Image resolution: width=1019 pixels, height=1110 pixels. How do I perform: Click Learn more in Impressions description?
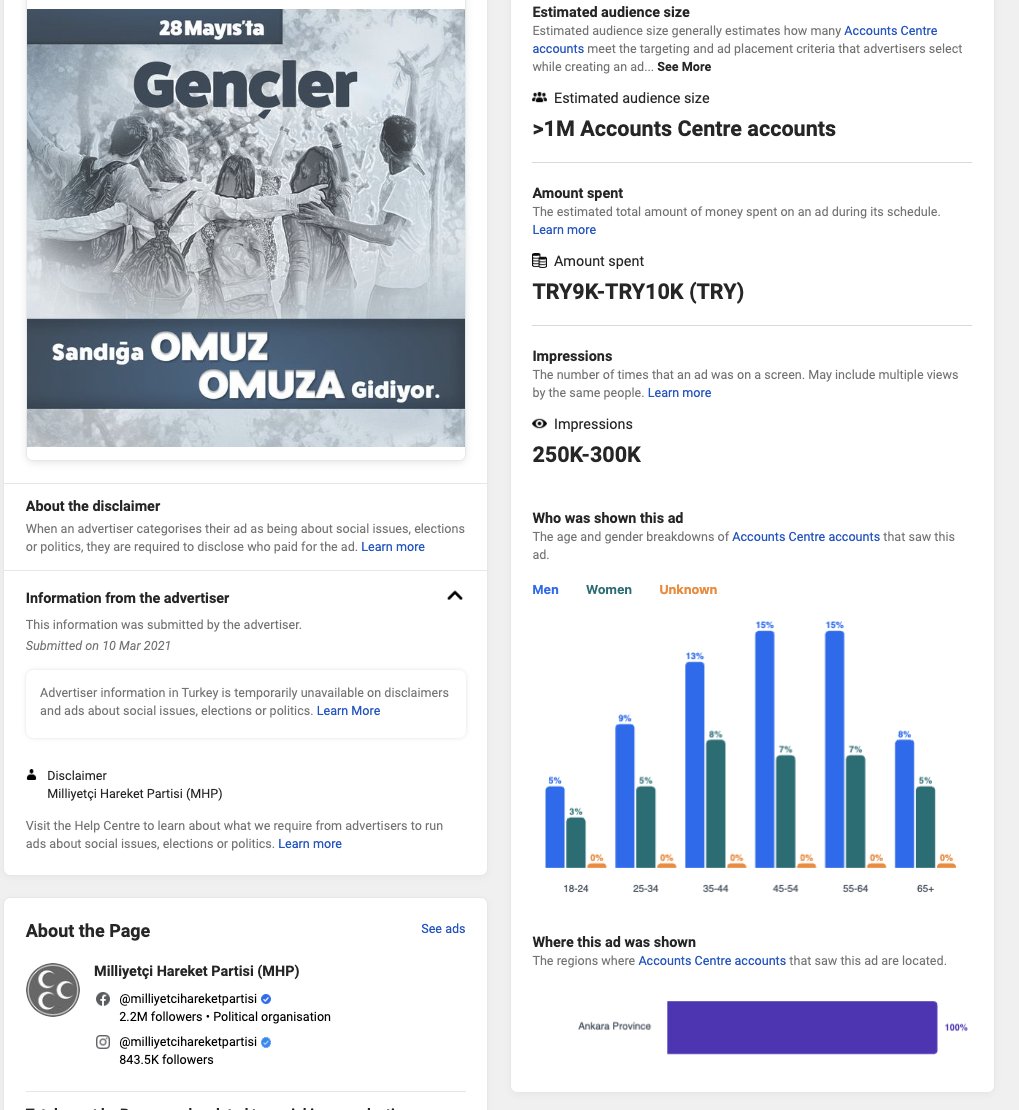679,392
